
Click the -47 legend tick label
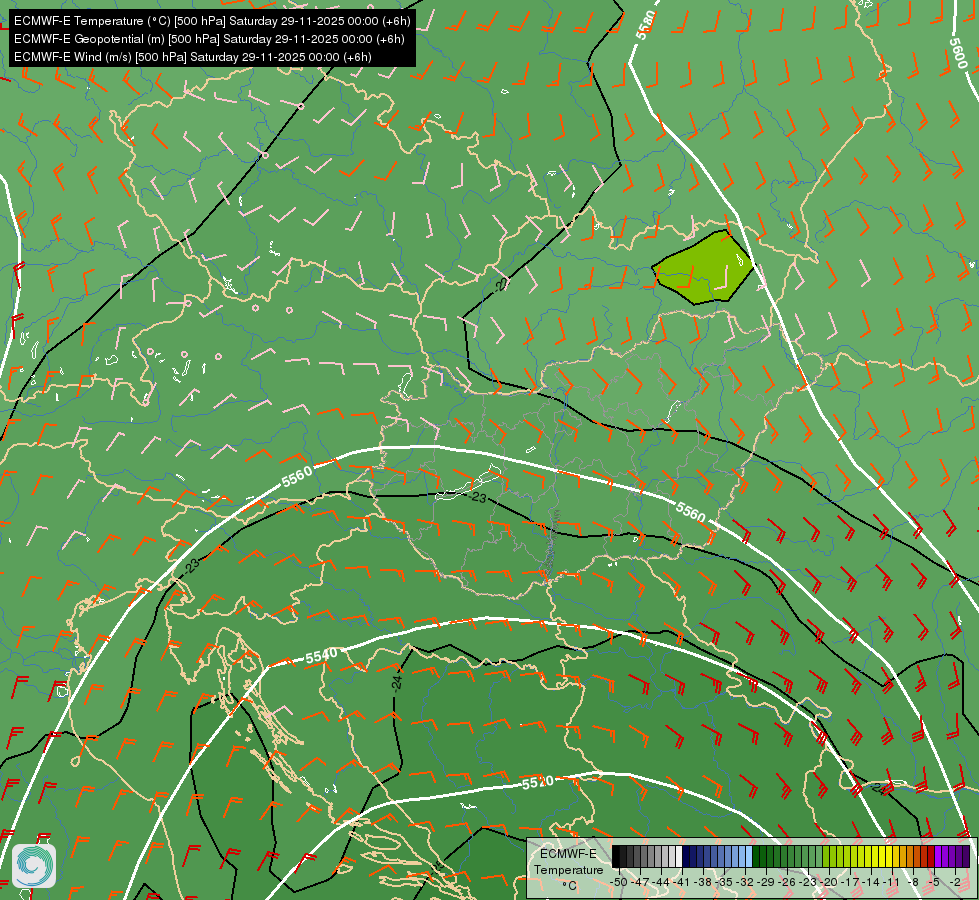639,882
